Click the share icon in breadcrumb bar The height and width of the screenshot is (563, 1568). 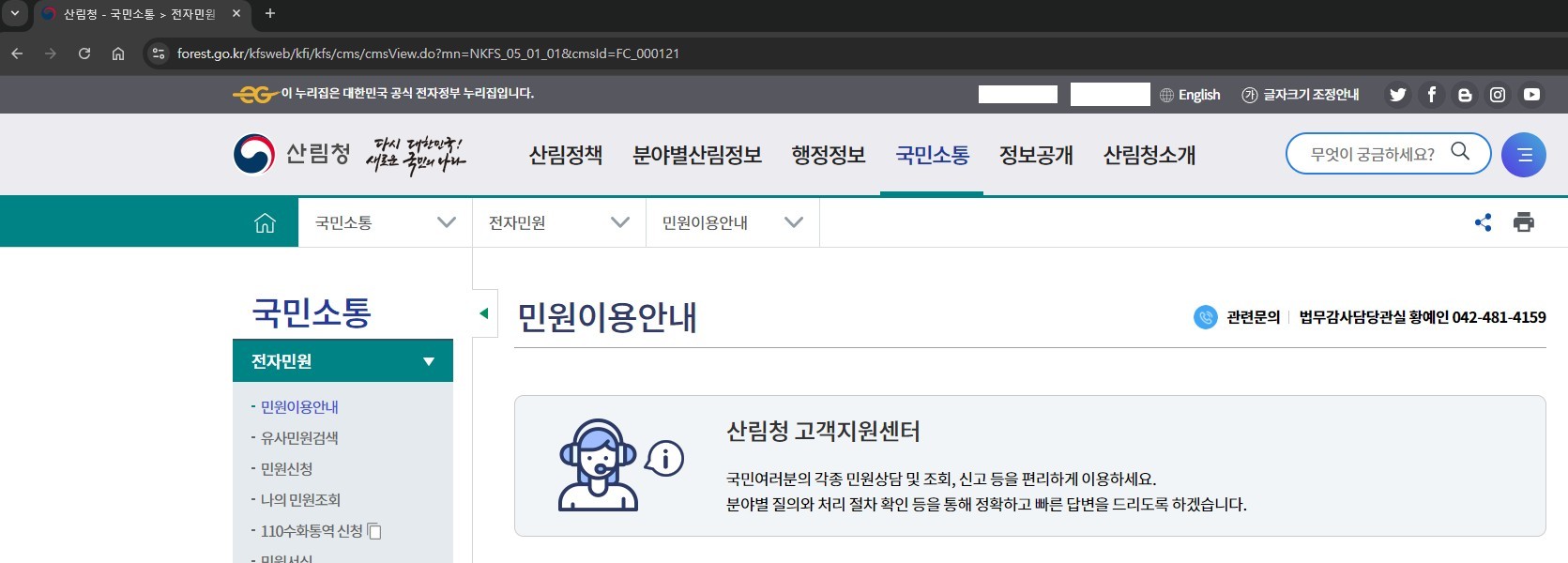click(x=1483, y=222)
